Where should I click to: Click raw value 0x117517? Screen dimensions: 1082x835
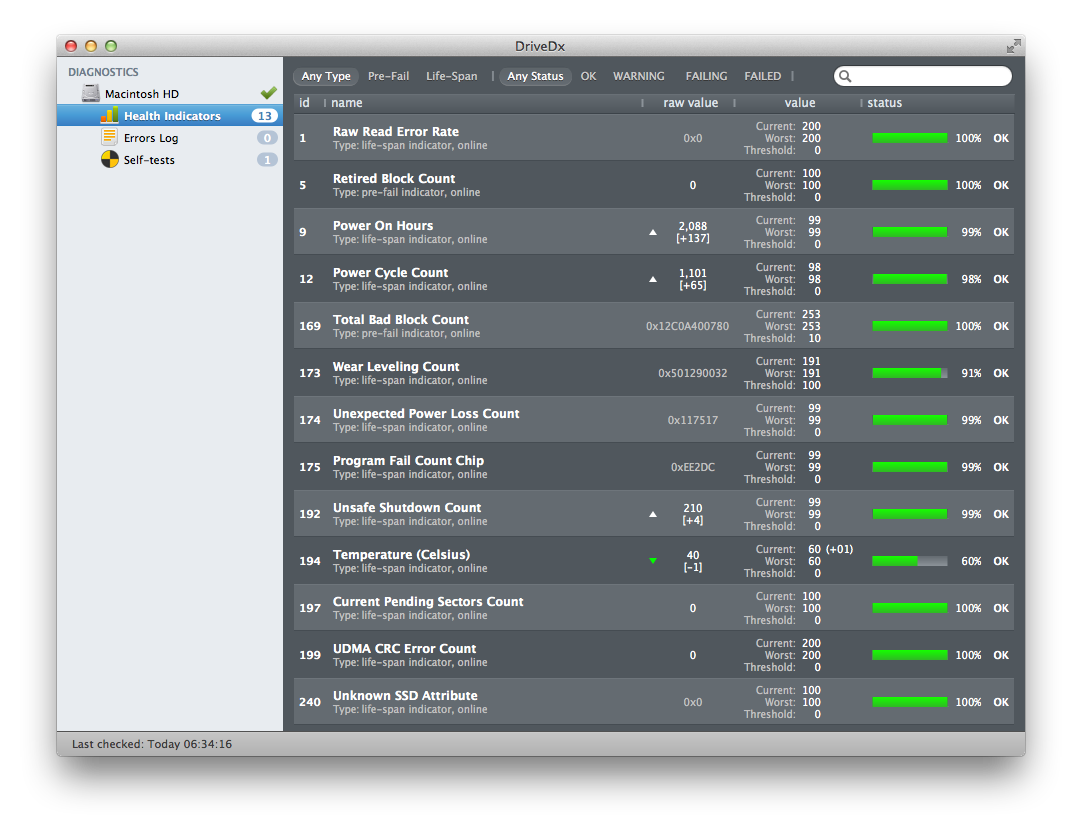pyautogui.click(x=693, y=420)
